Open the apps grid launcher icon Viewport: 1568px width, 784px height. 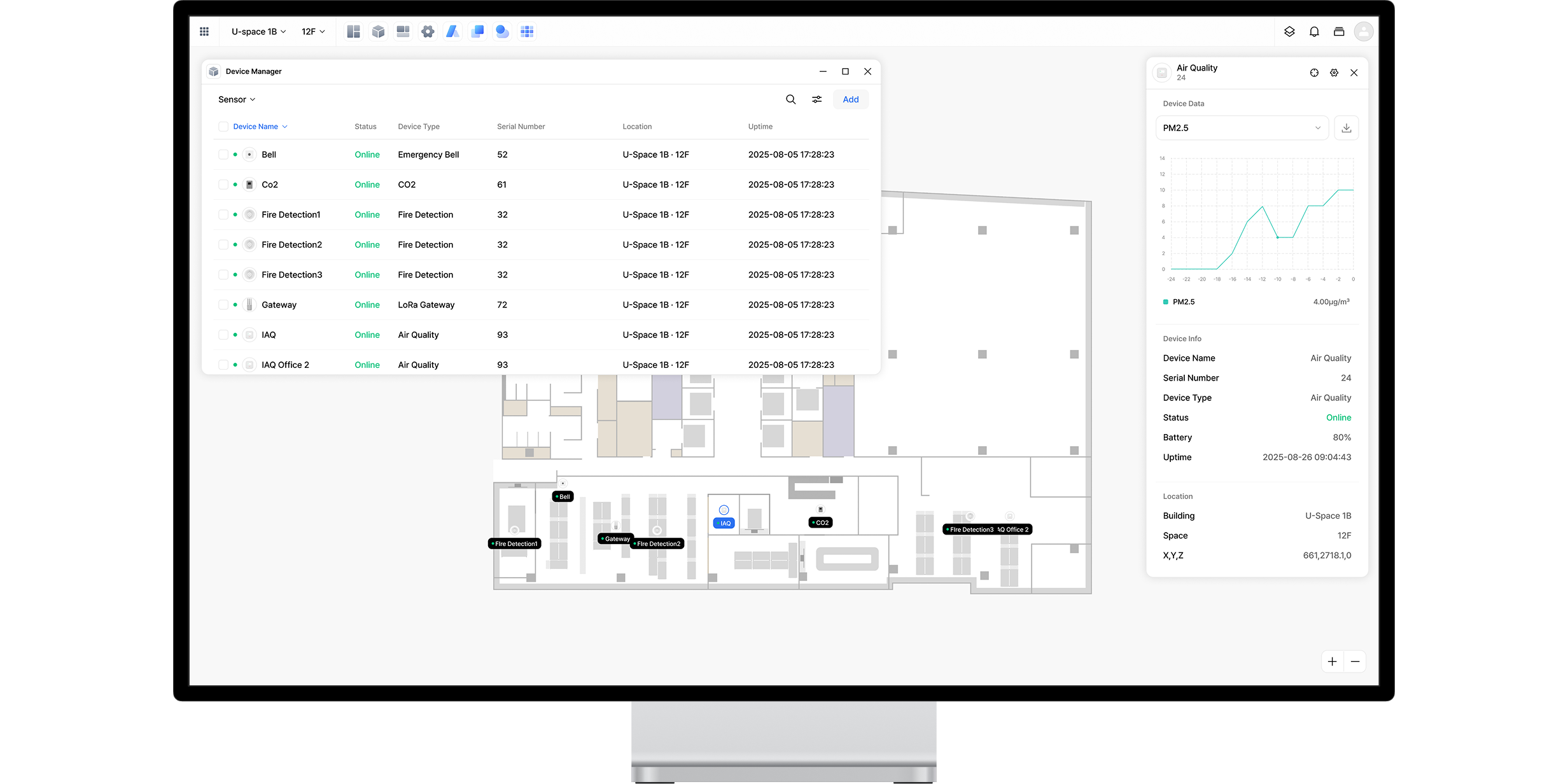[x=204, y=31]
